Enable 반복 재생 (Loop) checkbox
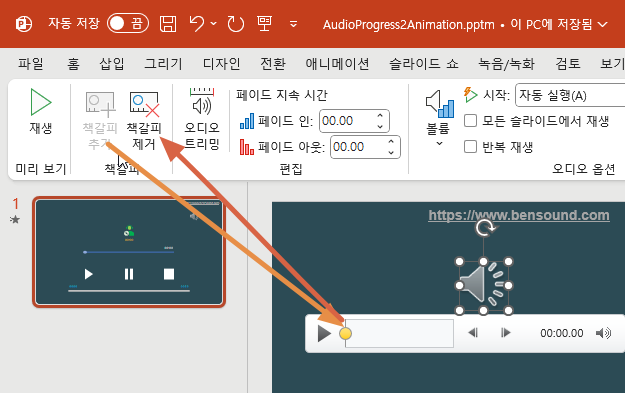This screenshot has height=393, width=625. [x=470, y=147]
